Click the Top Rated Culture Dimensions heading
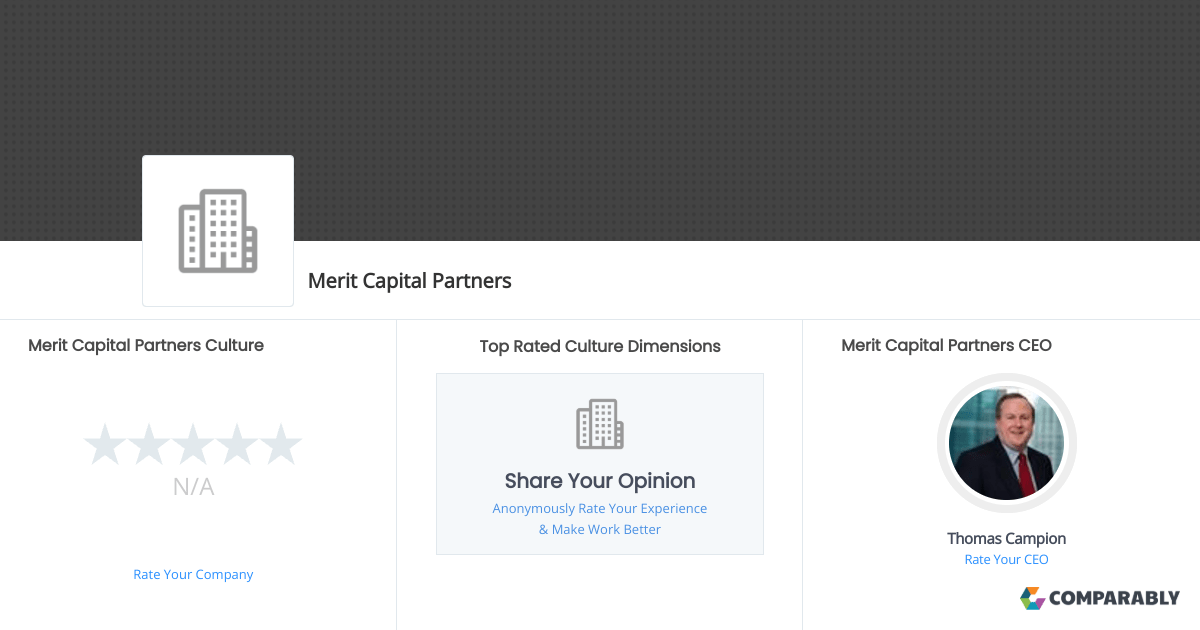 point(600,346)
